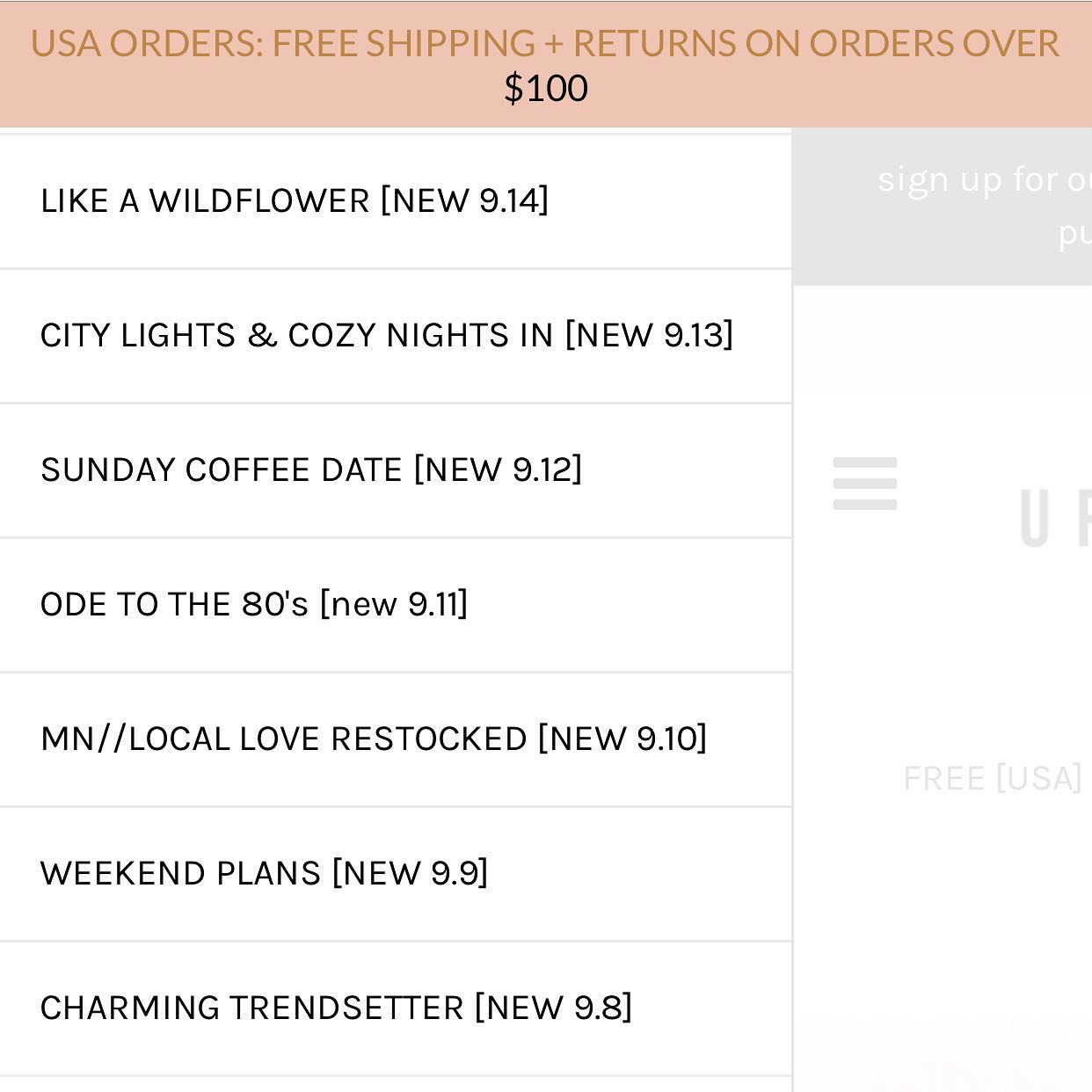Select WEEKEND PLANS [NEW 9.9] item
1092x1092 pixels.
264,874
